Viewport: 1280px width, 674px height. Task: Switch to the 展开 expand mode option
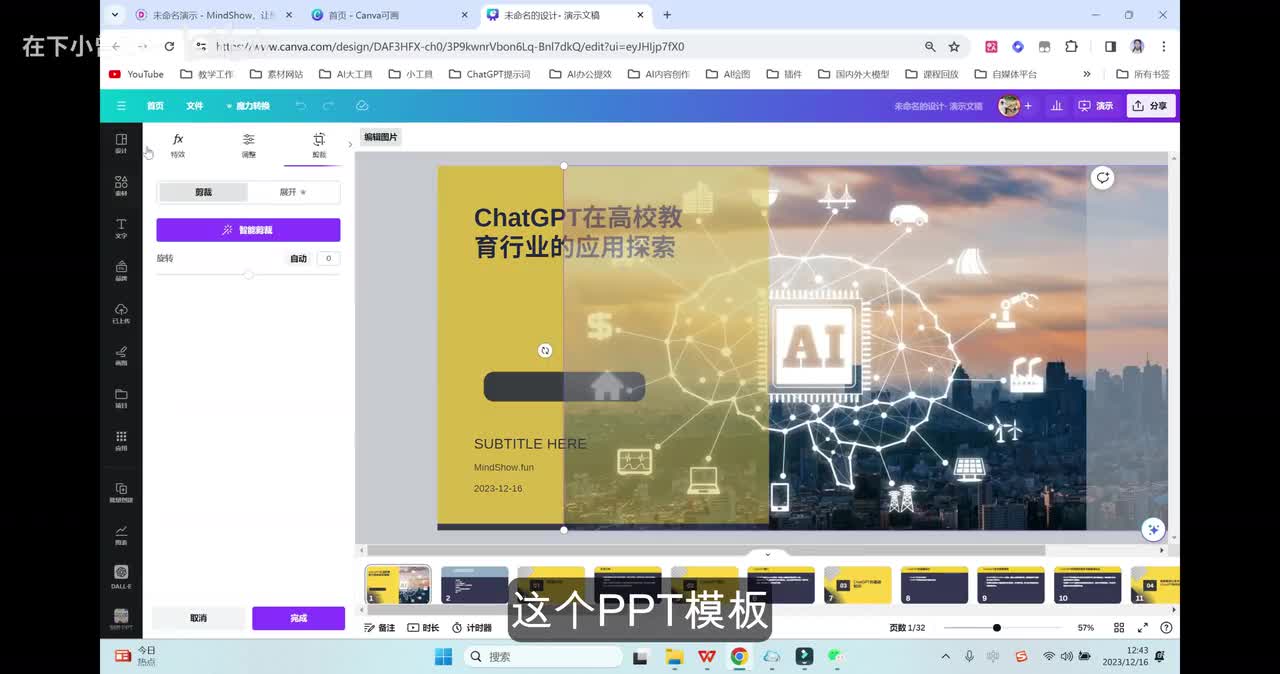(293, 192)
